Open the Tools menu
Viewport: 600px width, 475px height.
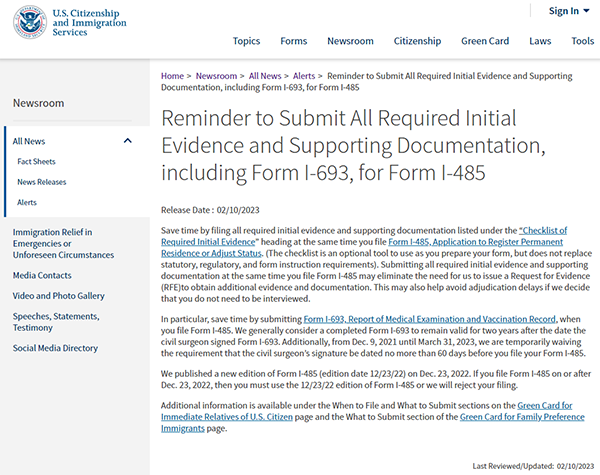tap(582, 41)
